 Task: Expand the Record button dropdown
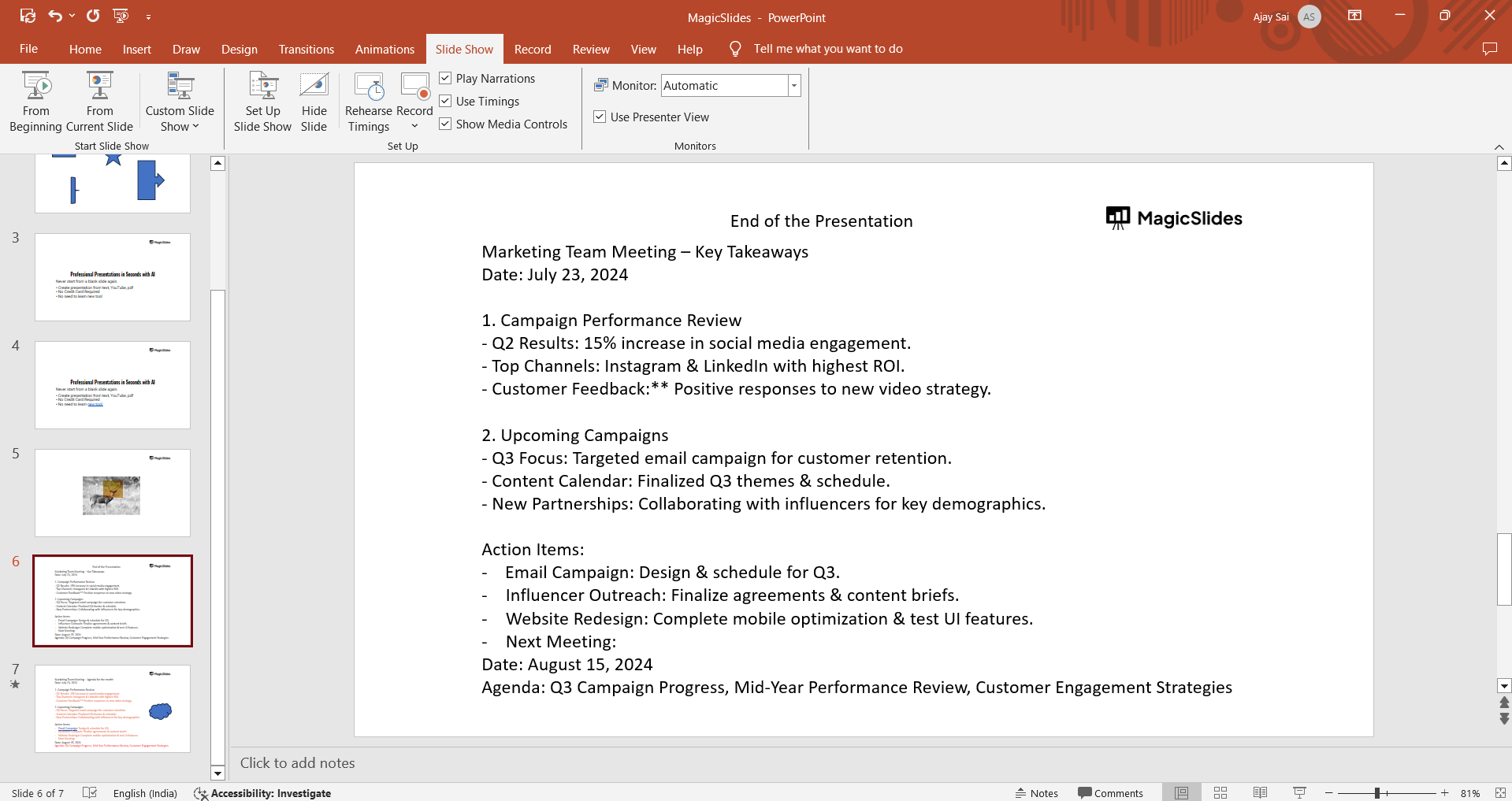point(414,127)
